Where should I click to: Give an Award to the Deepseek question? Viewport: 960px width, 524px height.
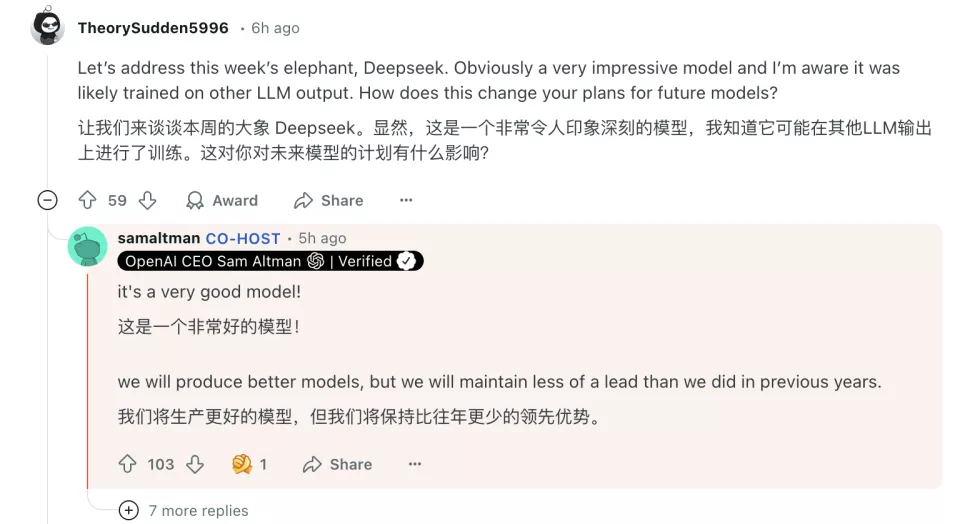tap(222, 200)
